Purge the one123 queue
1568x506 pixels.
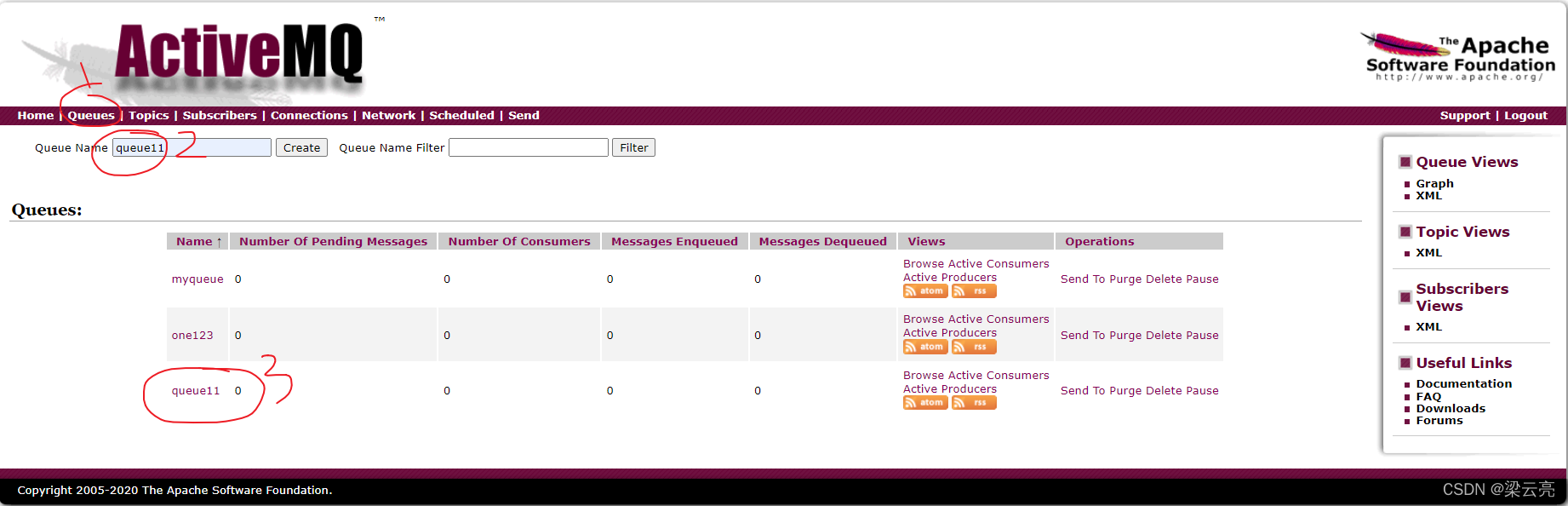(1125, 335)
